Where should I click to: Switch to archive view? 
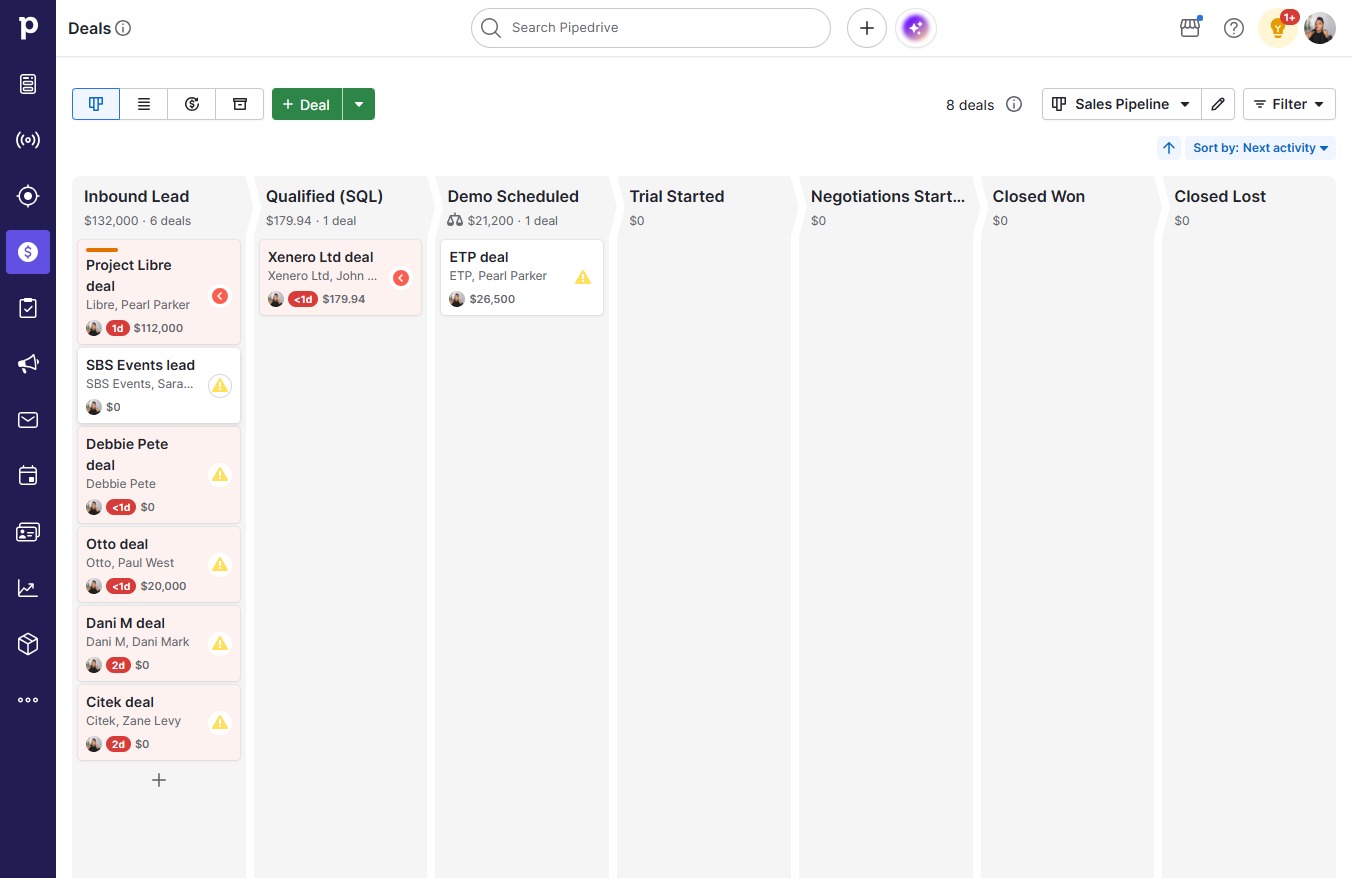pos(240,104)
